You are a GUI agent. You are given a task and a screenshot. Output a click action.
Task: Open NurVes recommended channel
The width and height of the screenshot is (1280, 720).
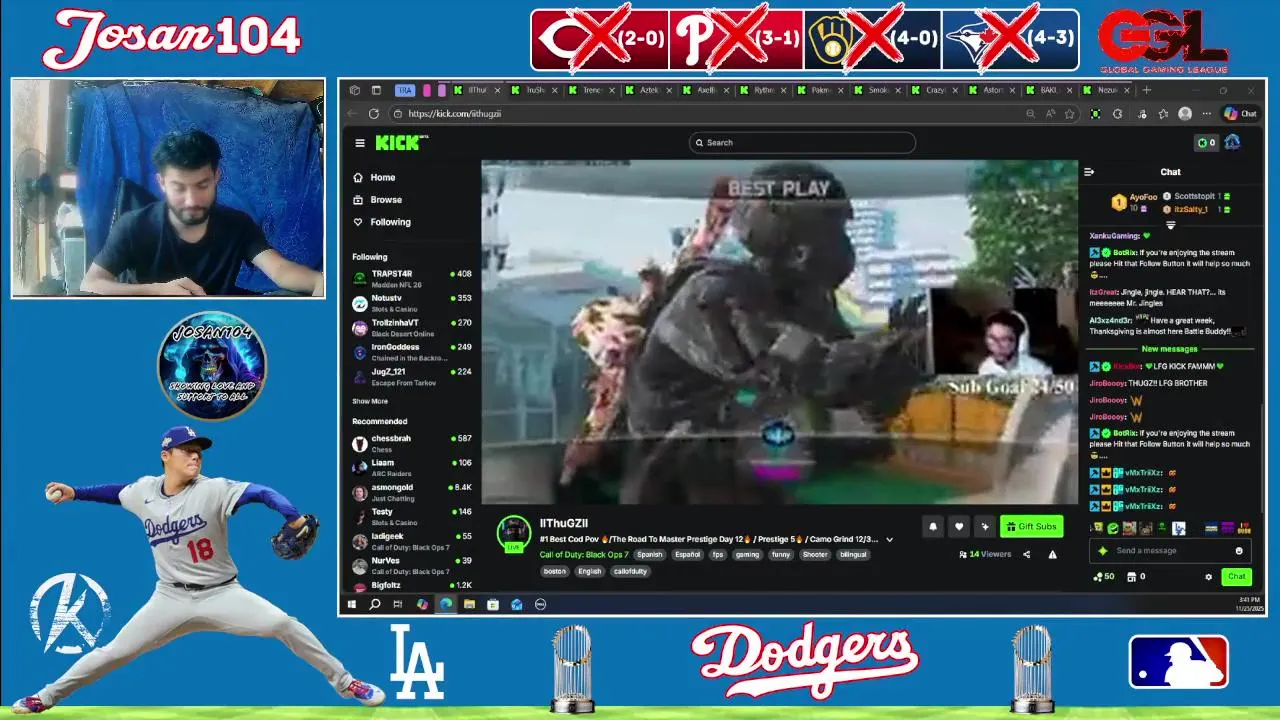tap(411, 565)
